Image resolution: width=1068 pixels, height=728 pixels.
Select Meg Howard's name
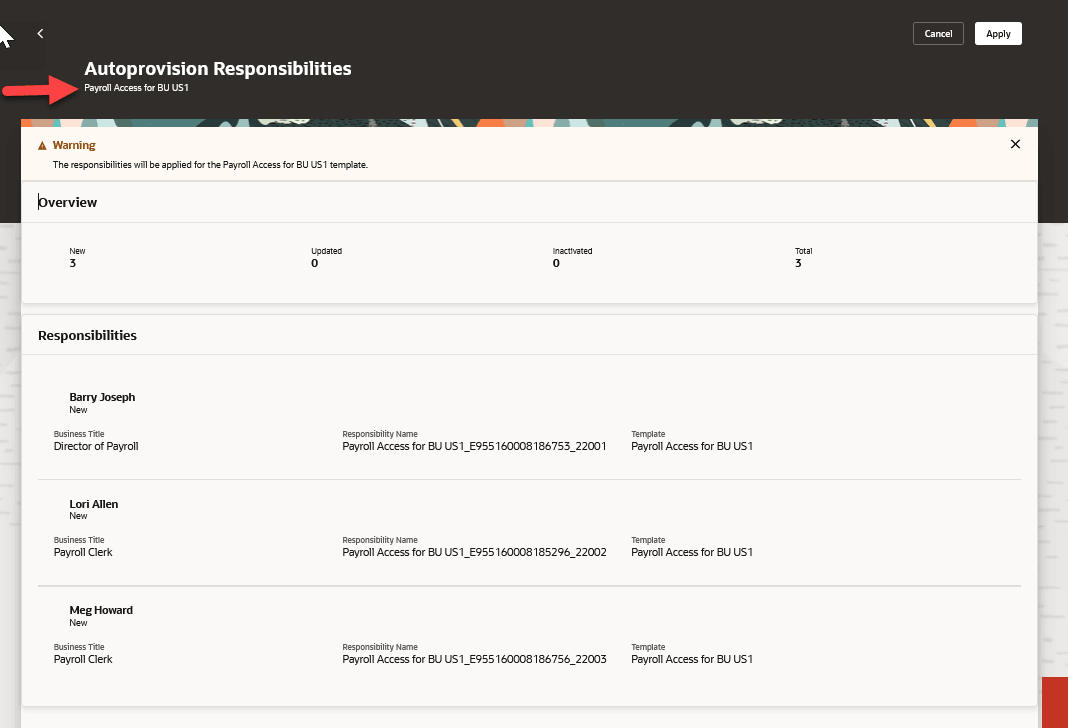(101, 610)
